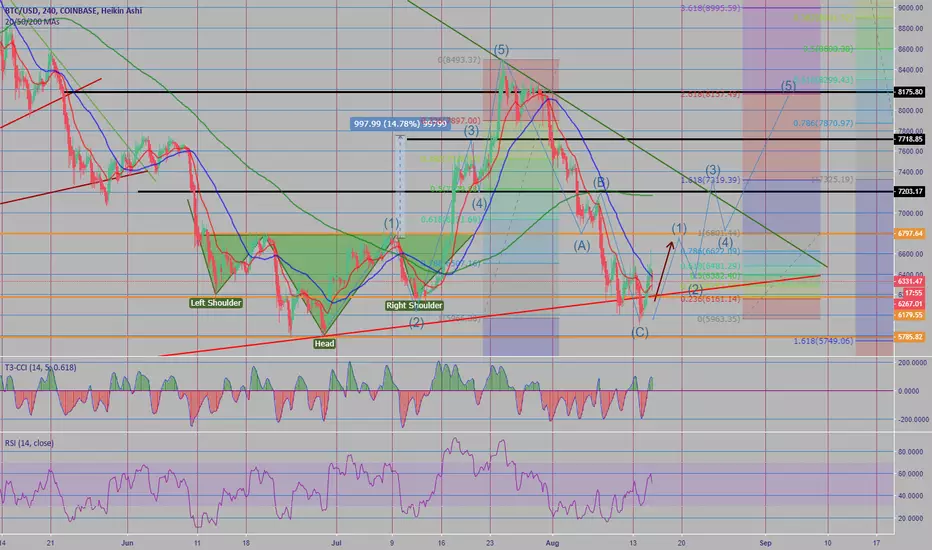Click the red 6331.47 current price tag
This screenshot has height=550, width=932.
point(909,281)
